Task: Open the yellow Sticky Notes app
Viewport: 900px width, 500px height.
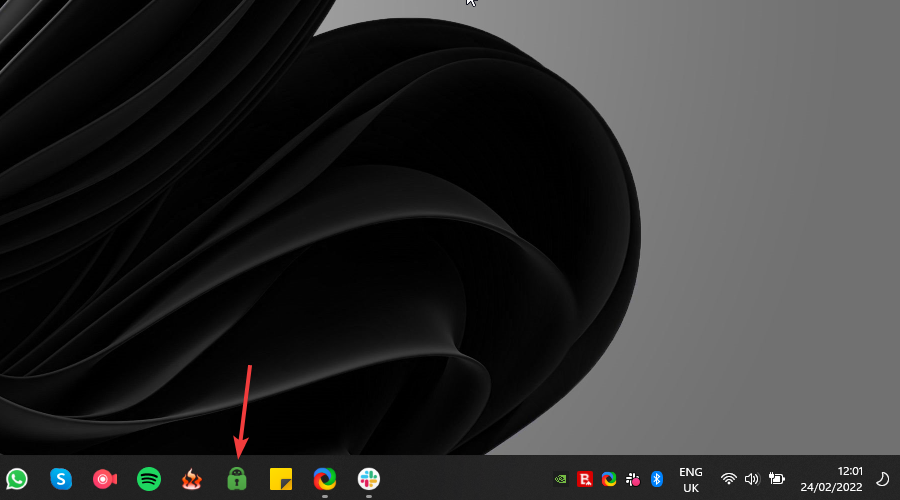Action: click(x=281, y=478)
